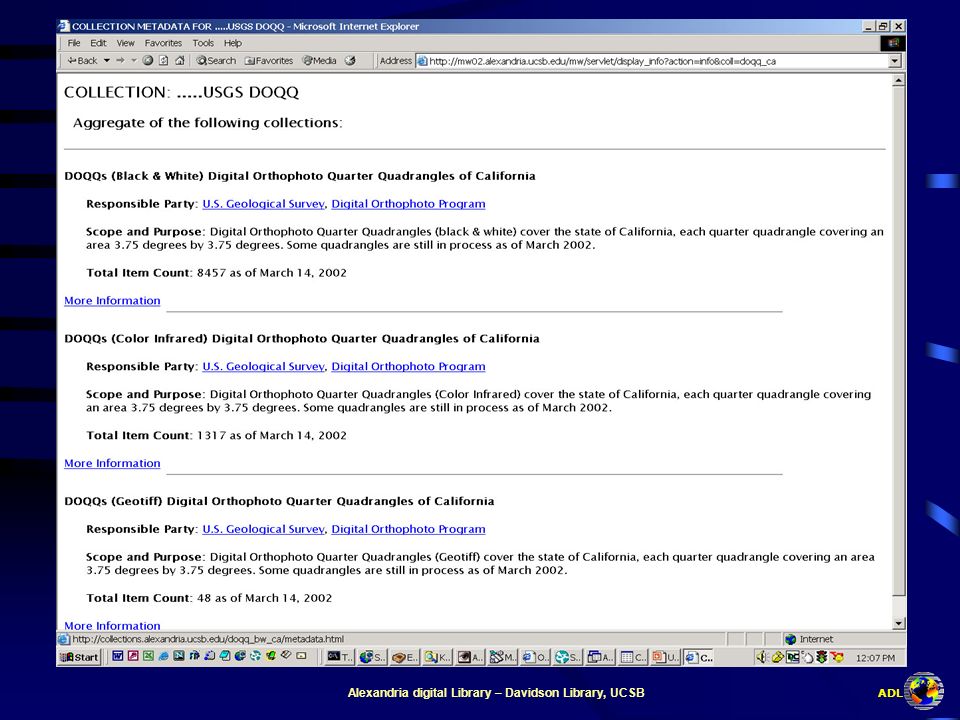Go to the Home page icon

(179, 61)
